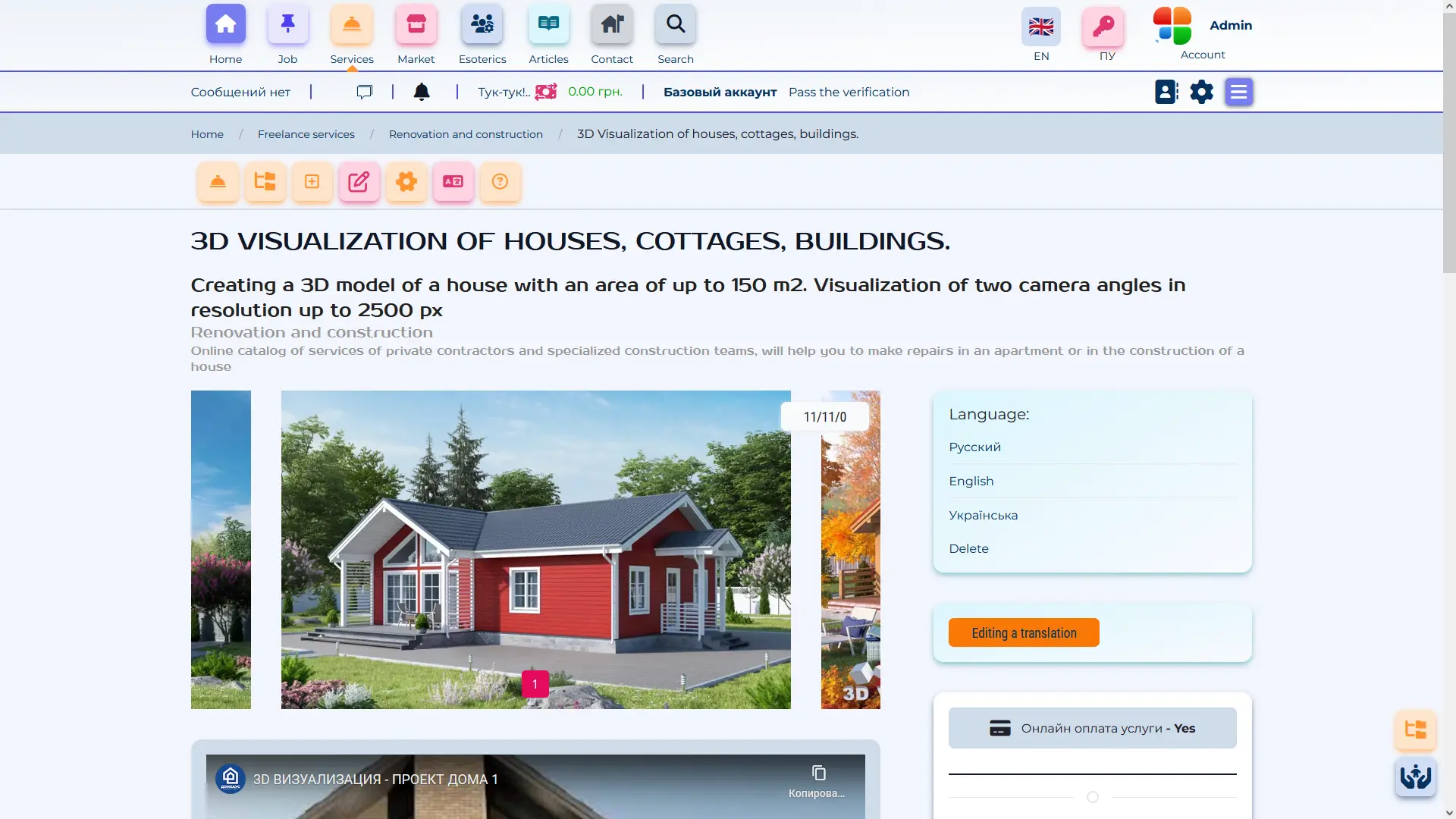The image size is (1456, 819).
Task: Click the Editing a translation button
Action: (x=1024, y=633)
